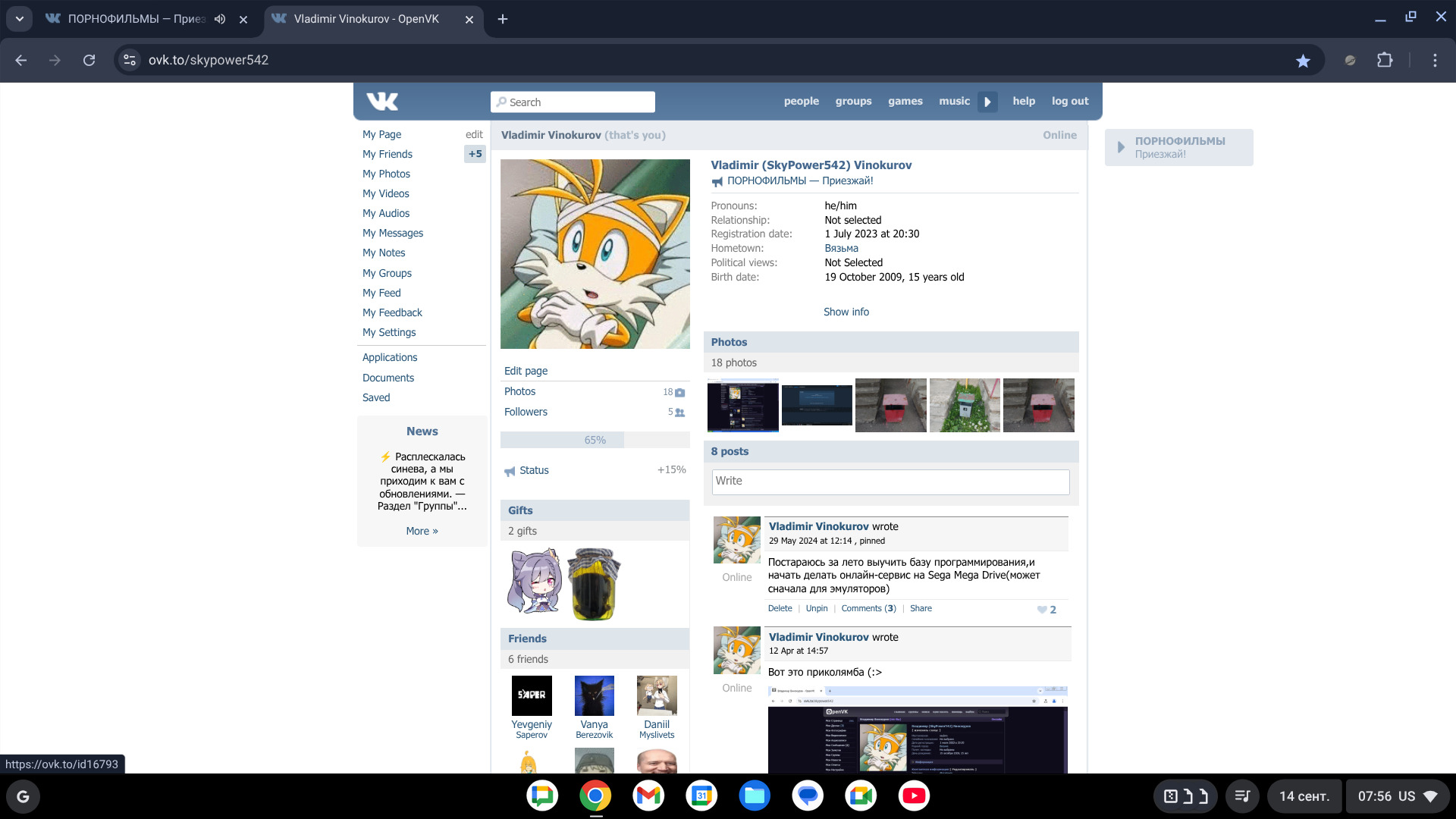Open YouTube from the taskbar shelf
Screen dimensions: 1456x819
click(x=914, y=795)
